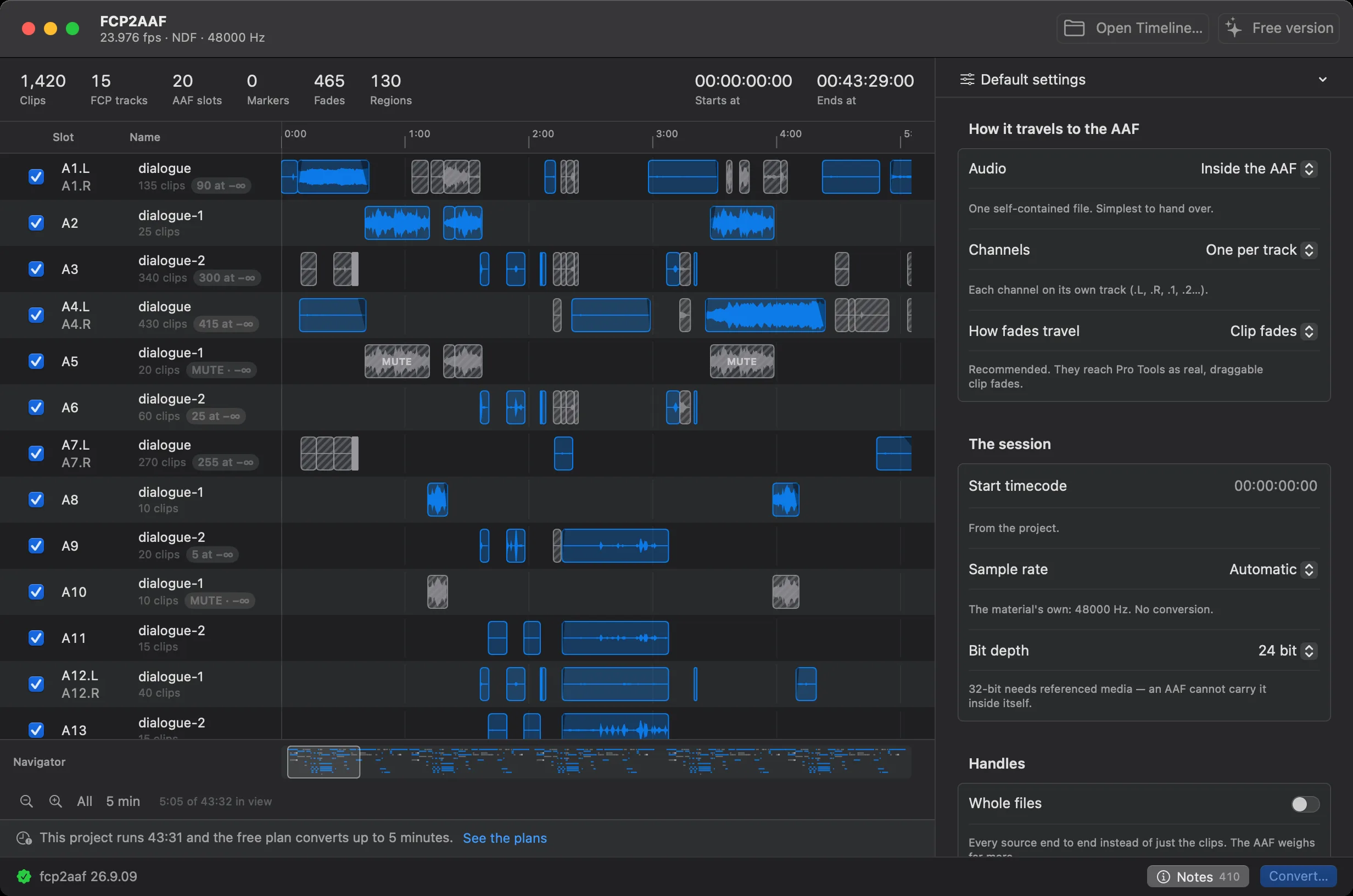This screenshot has height=896, width=1353.
Task: Uncheck the A13 track checkbox
Action: pos(36,730)
